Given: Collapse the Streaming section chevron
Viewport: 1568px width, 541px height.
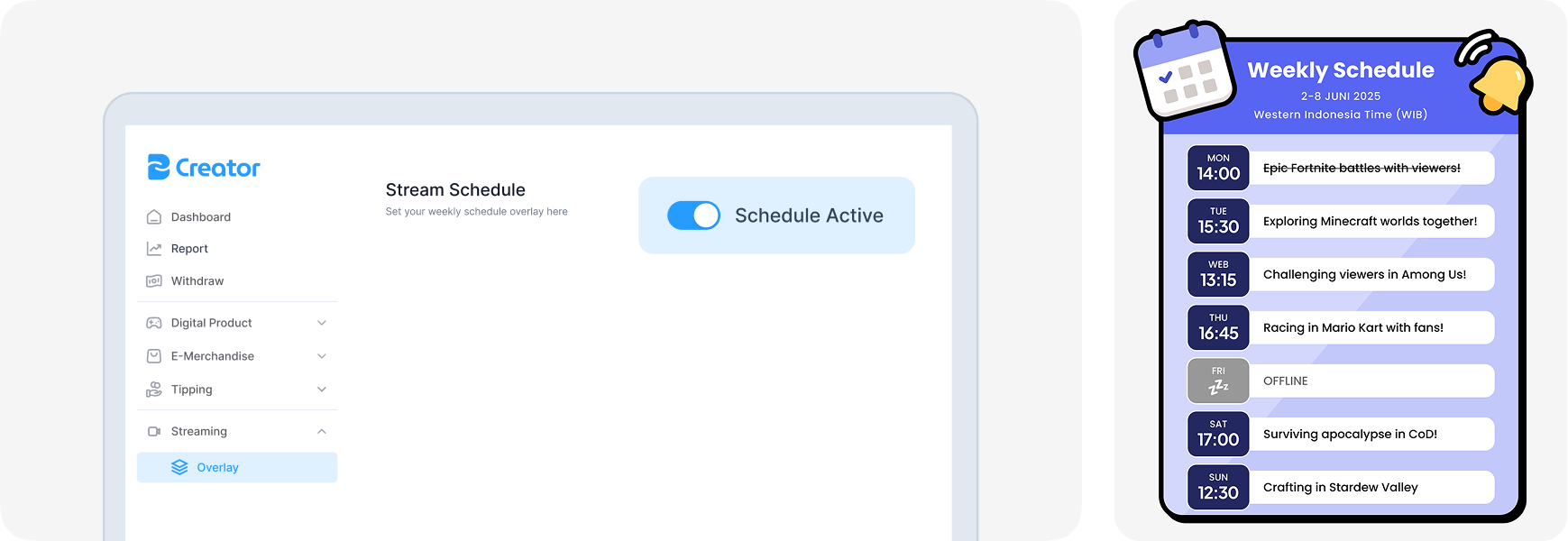Looking at the screenshot, I should coord(322,432).
